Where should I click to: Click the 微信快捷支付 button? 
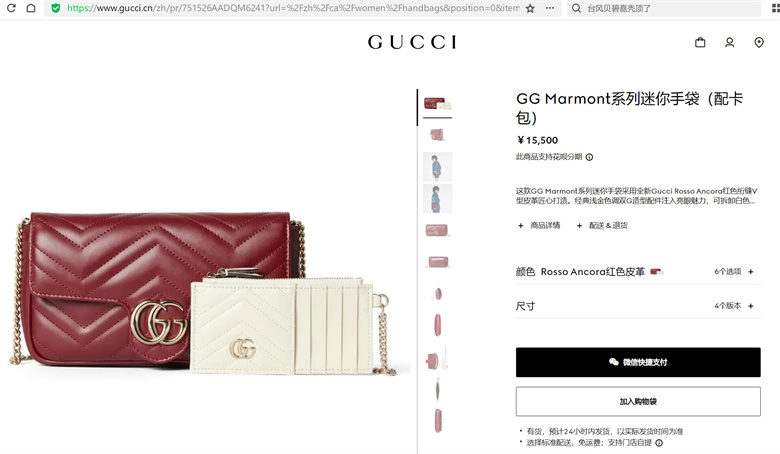click(x=638, y=362)
